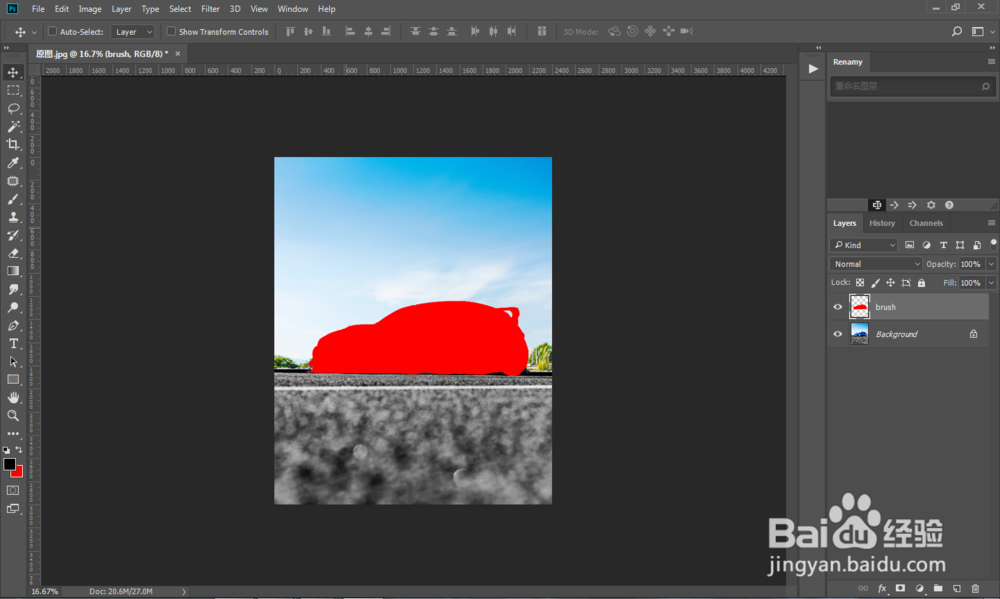Expand the Fill slider arrow
Screen dimensions: 1000x599
pos(991,283)
